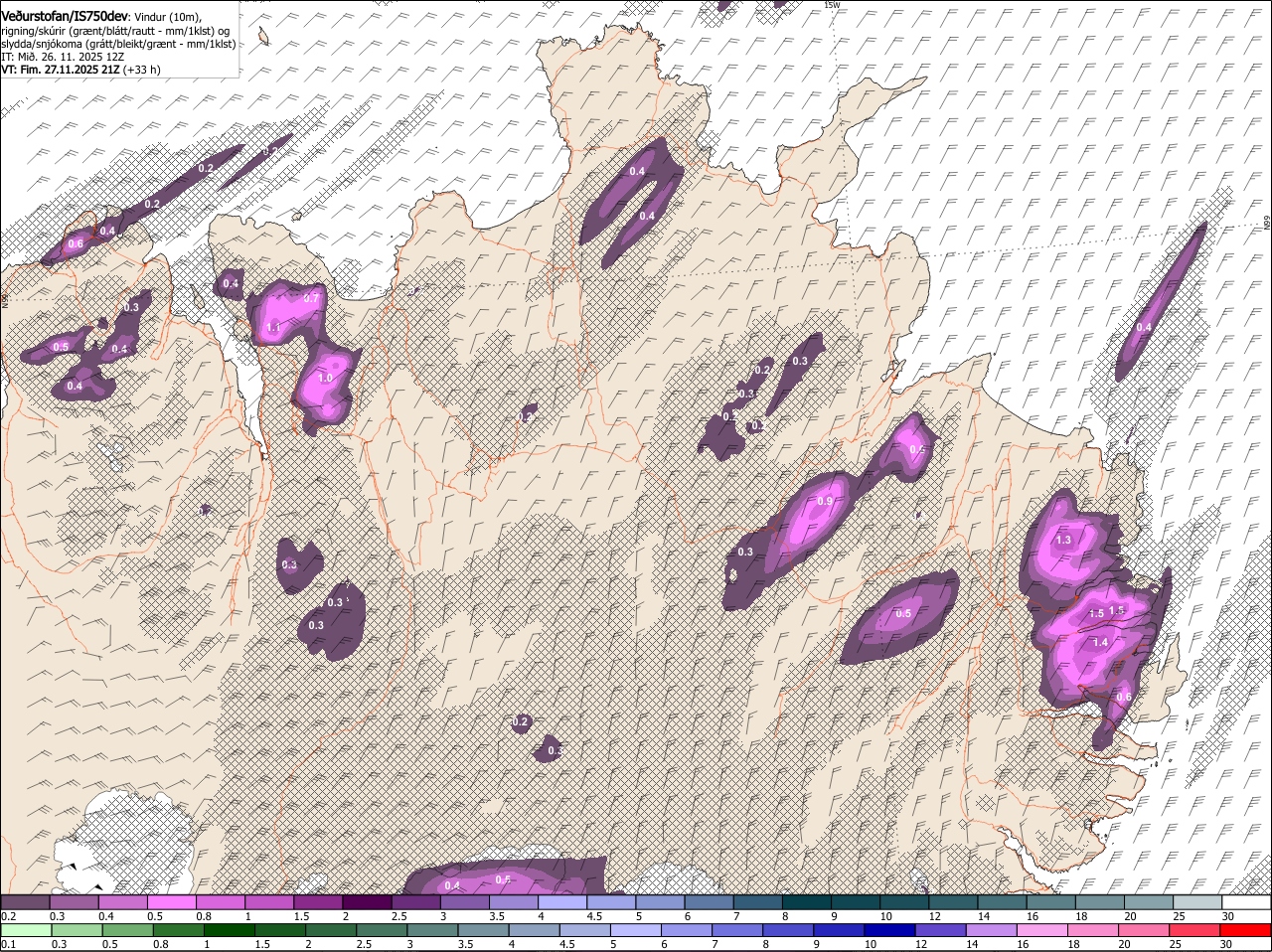Click the dark teal snow legend swatch labeled 8

[805, 902]
